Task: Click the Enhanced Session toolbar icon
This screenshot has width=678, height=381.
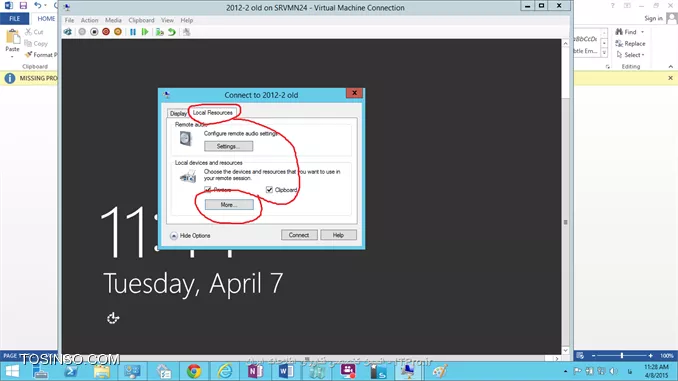Action: (x=186, y=32)
